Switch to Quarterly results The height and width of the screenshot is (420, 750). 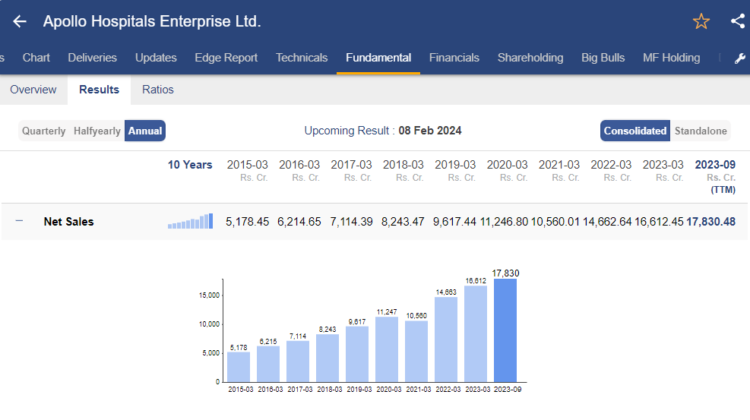[x=43, y=131]
